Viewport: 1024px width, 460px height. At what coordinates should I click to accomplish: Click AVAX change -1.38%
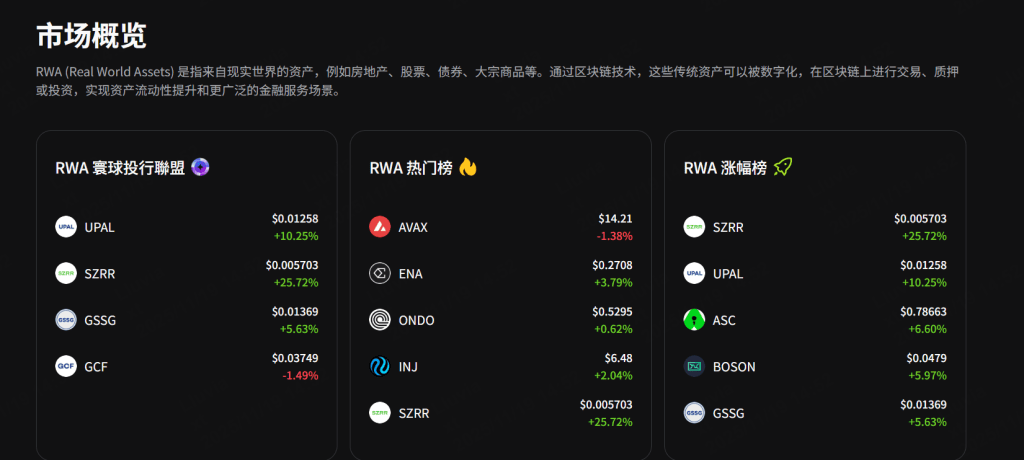[x=615, y=236]
